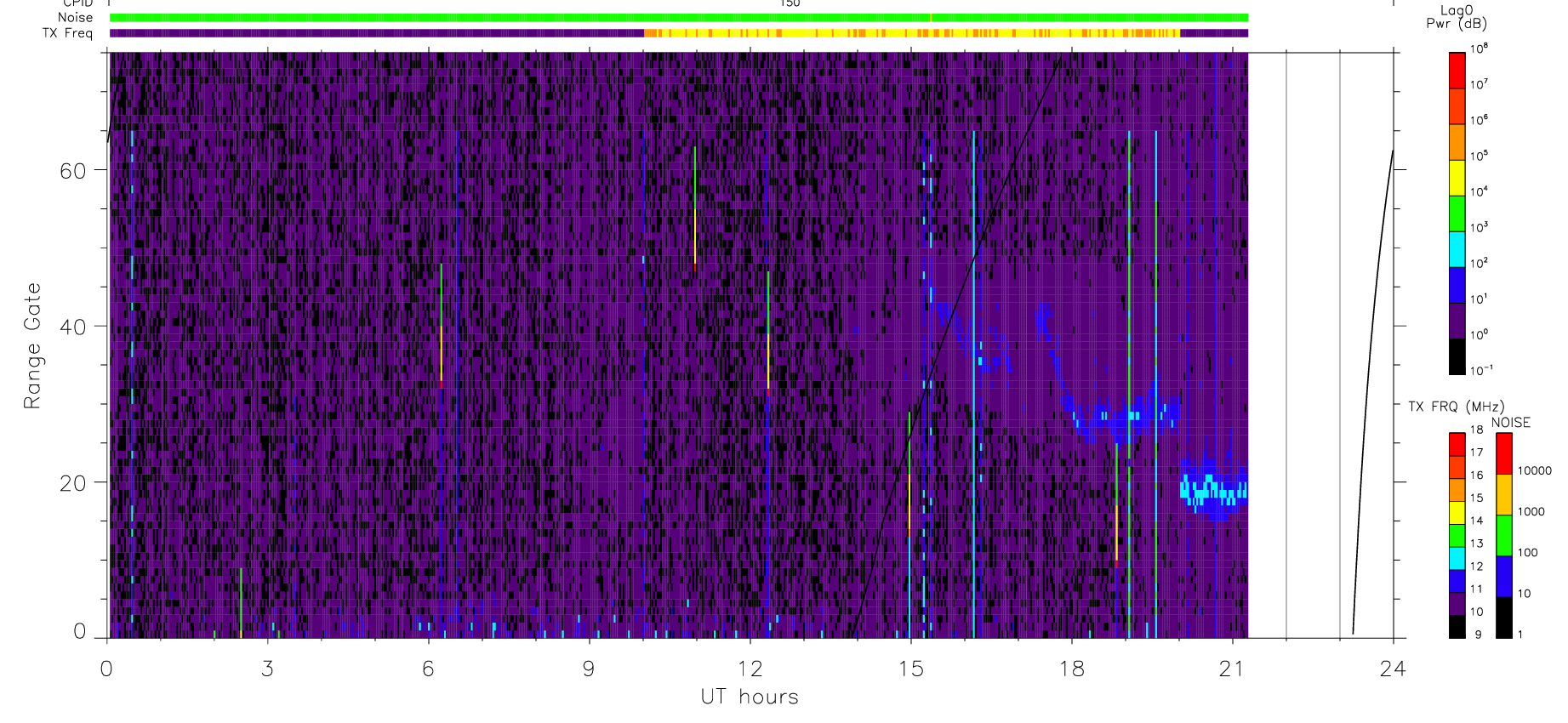This screenshot has height=723, width=1568.
Task: Click the 'TX FRQ (MHz)' legend title
Action: (x=1457, y=407)
